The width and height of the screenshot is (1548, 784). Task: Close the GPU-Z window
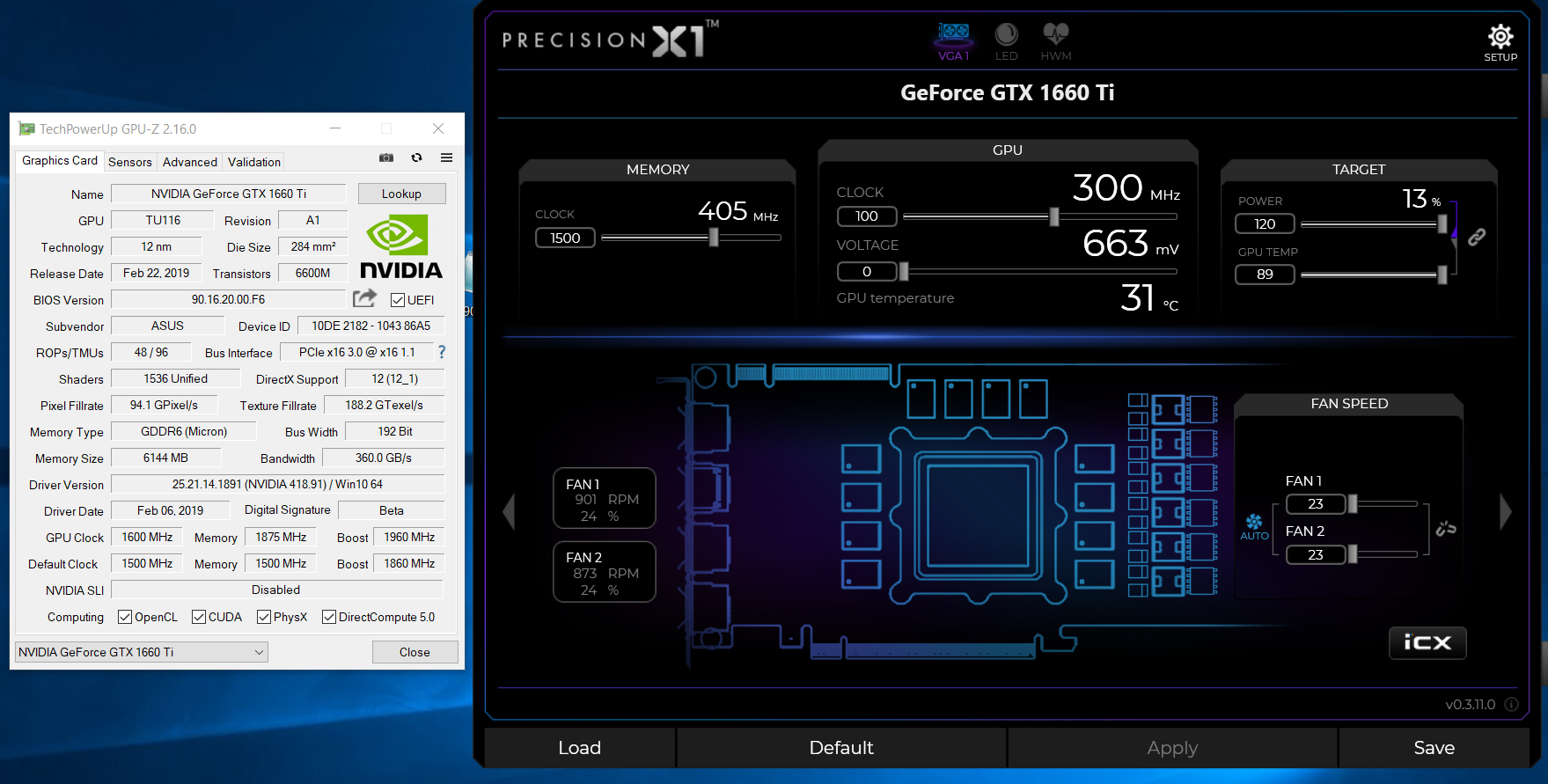point(437,128)
